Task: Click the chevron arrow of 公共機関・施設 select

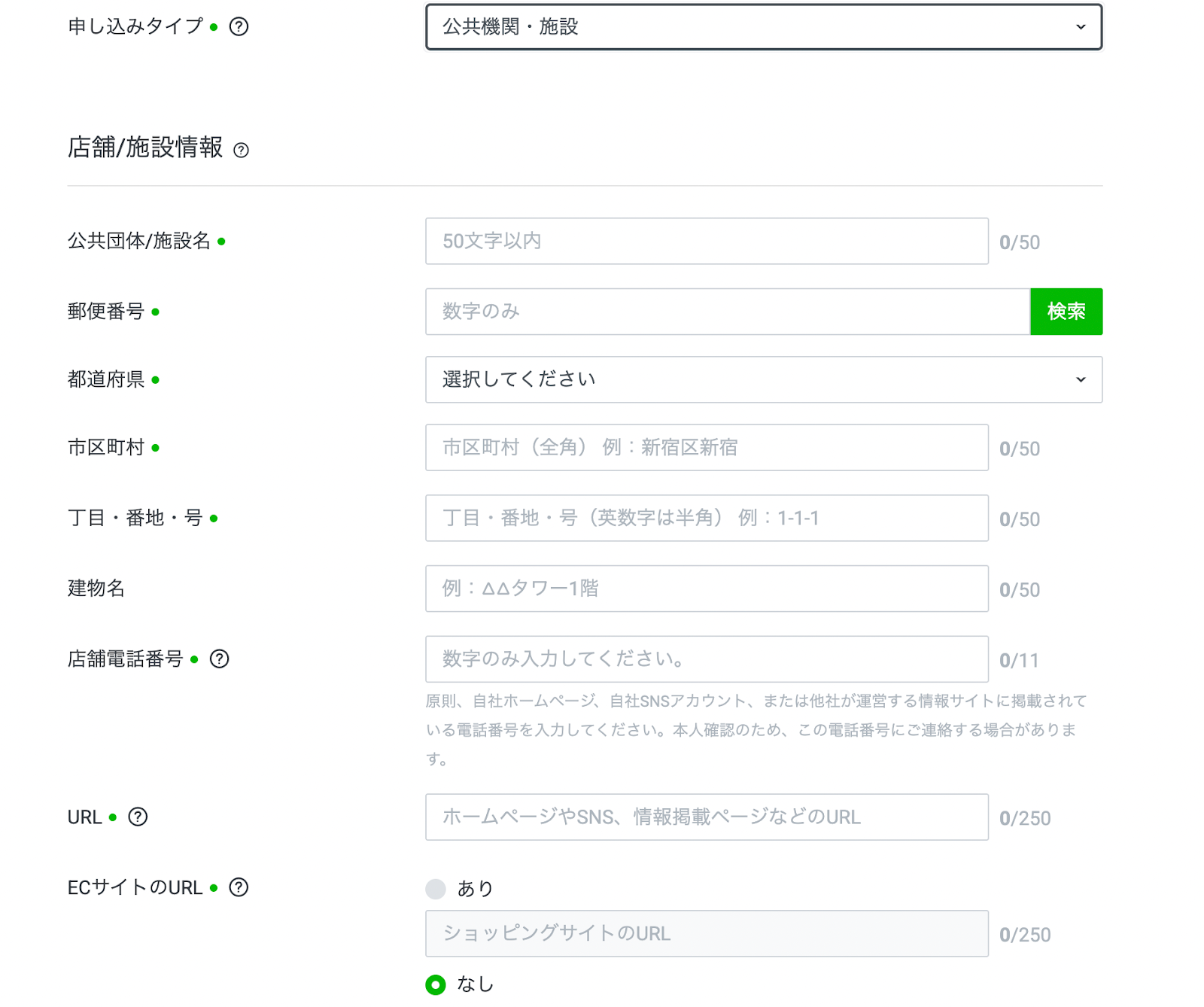Action: point(1081,27)
